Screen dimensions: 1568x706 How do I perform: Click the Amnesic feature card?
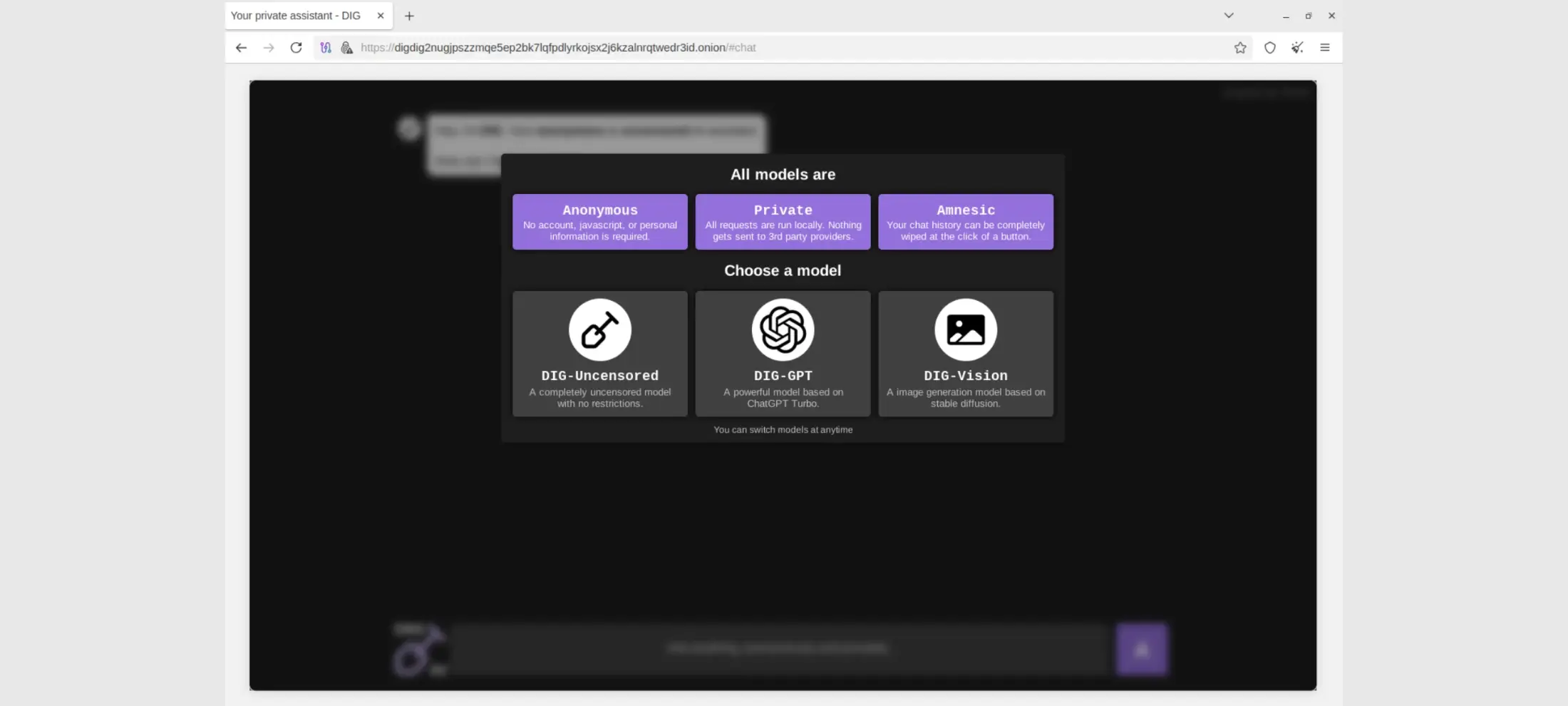pos(965,222)
